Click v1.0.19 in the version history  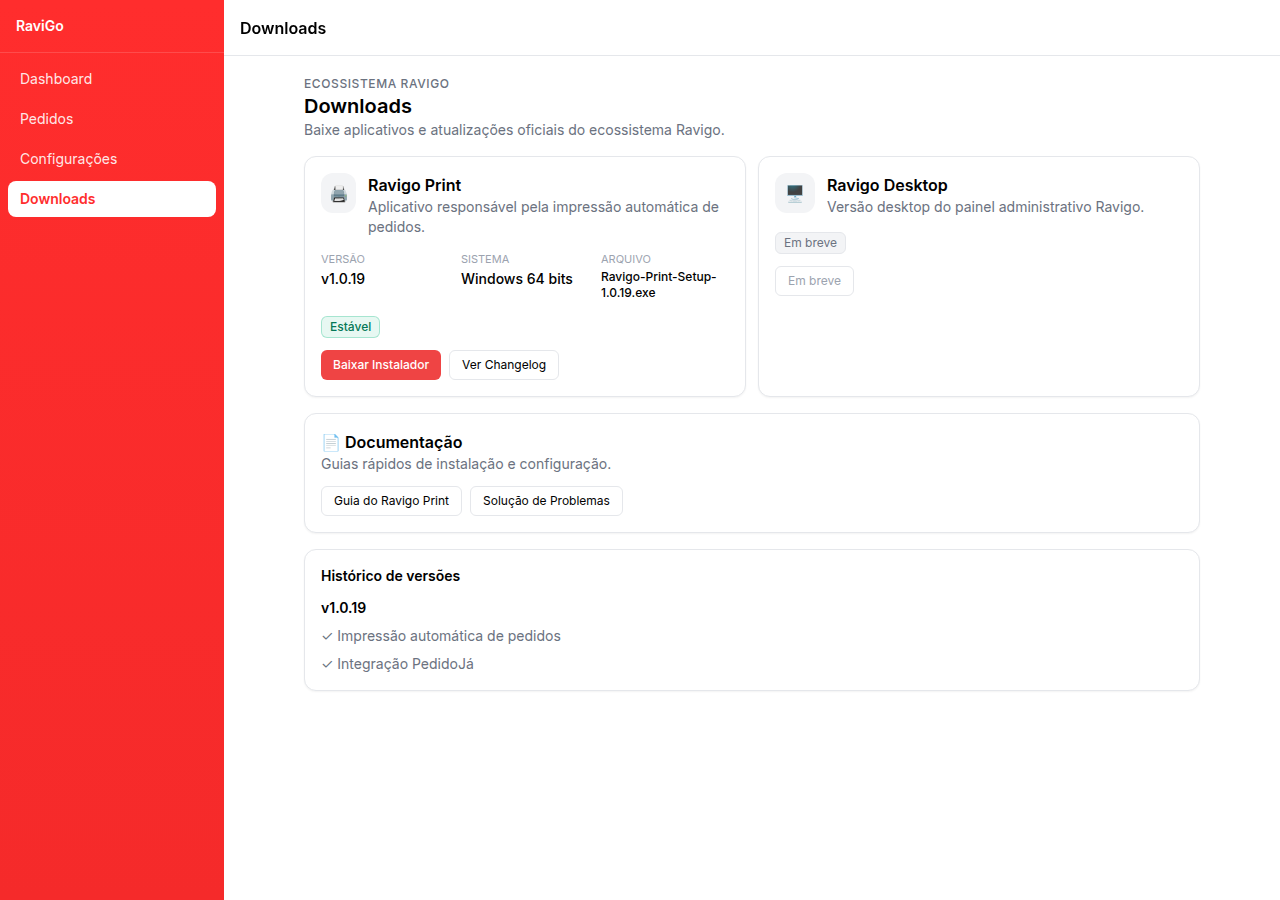coord(343,607)
